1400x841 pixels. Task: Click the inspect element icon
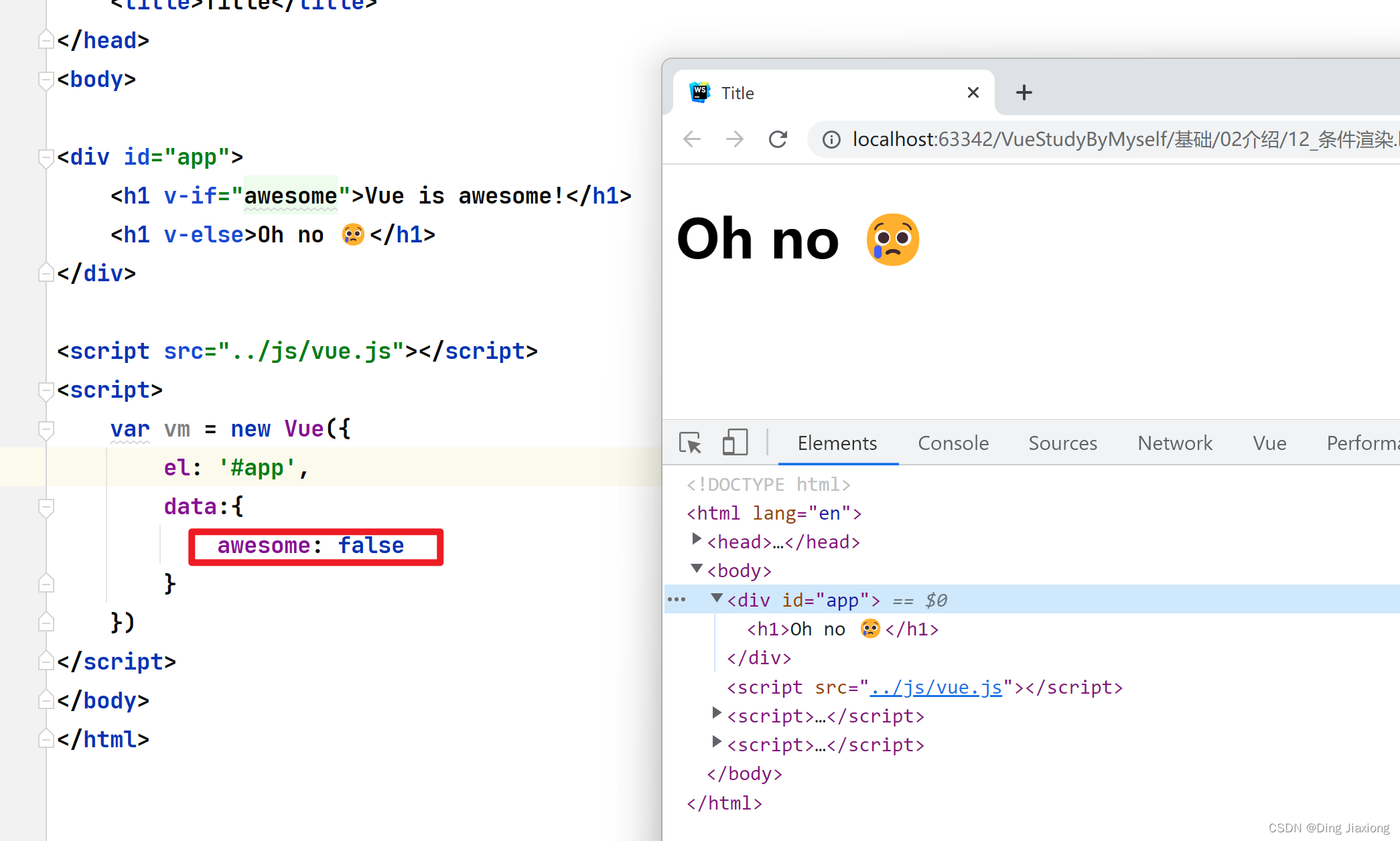(x=691, y=443)
